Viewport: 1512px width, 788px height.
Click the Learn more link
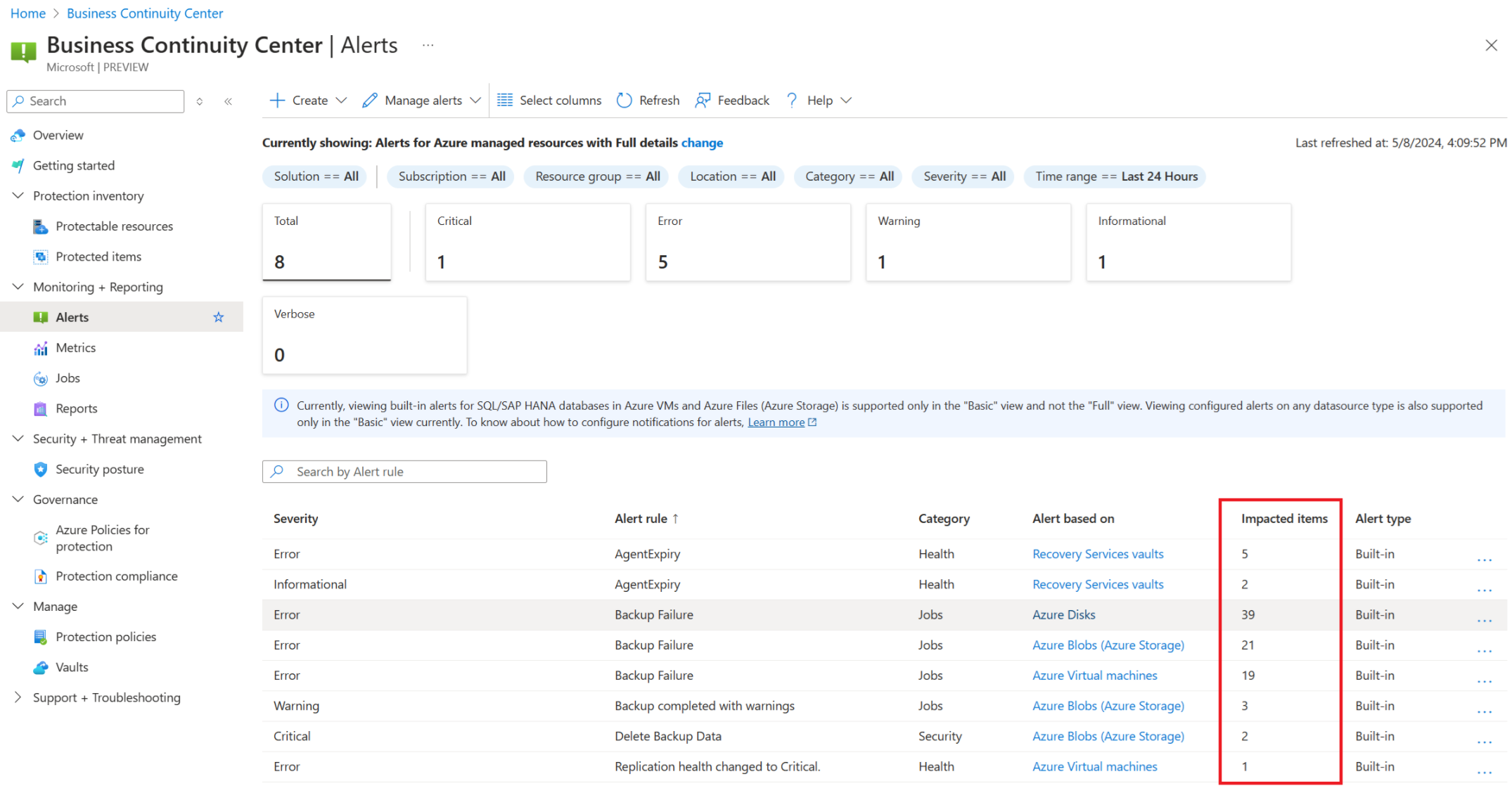[x=776, y=422]
